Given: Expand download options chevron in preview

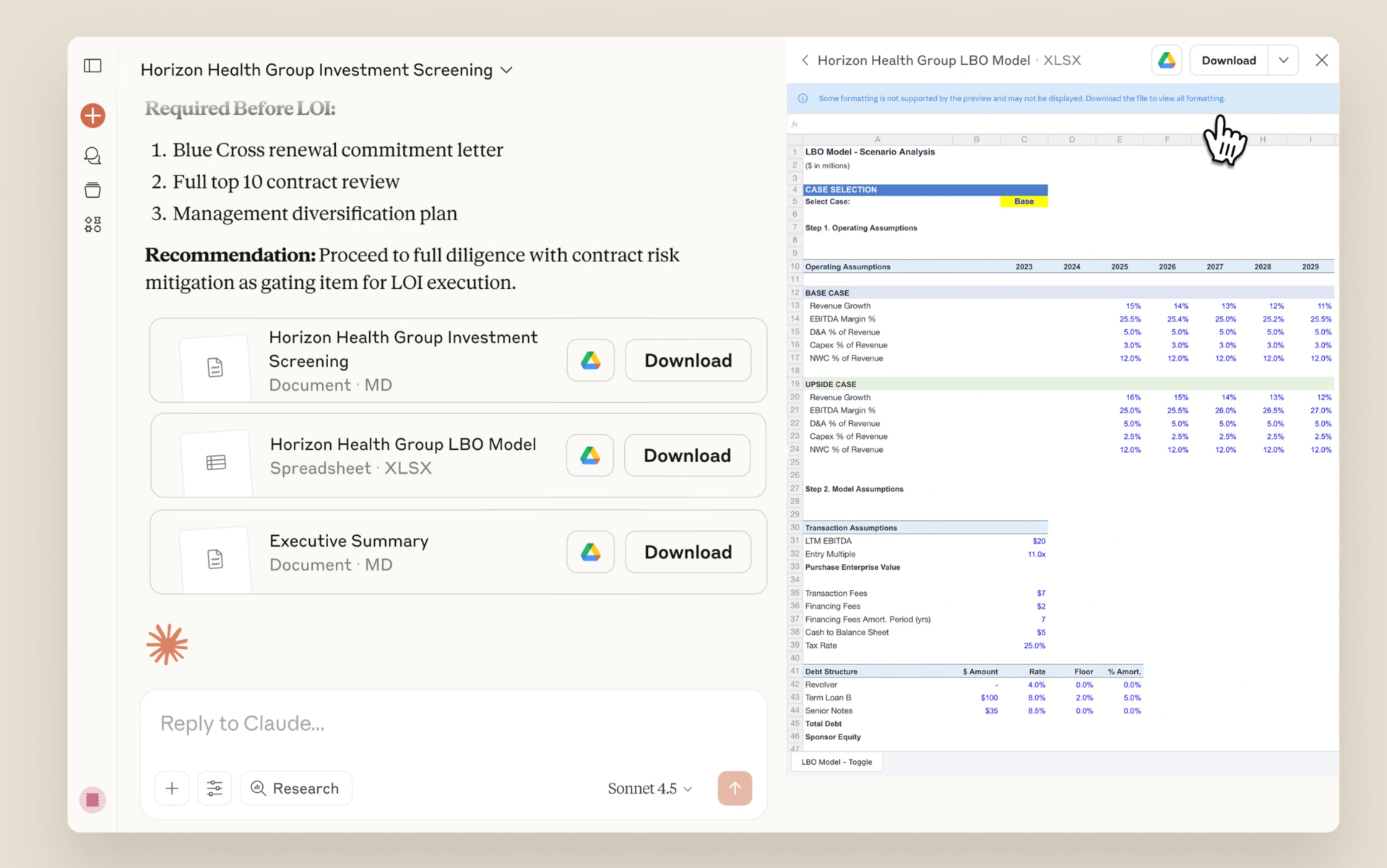Looking at the screenshot, I should 1283,61.
